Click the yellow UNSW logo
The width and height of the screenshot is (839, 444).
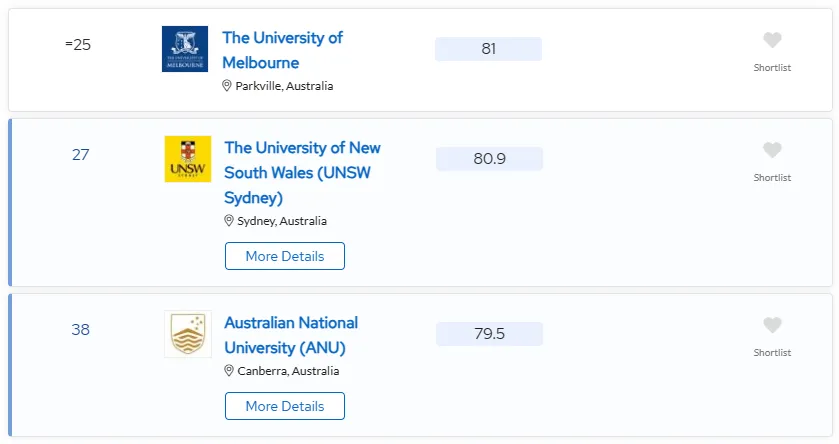coord(188,159)
